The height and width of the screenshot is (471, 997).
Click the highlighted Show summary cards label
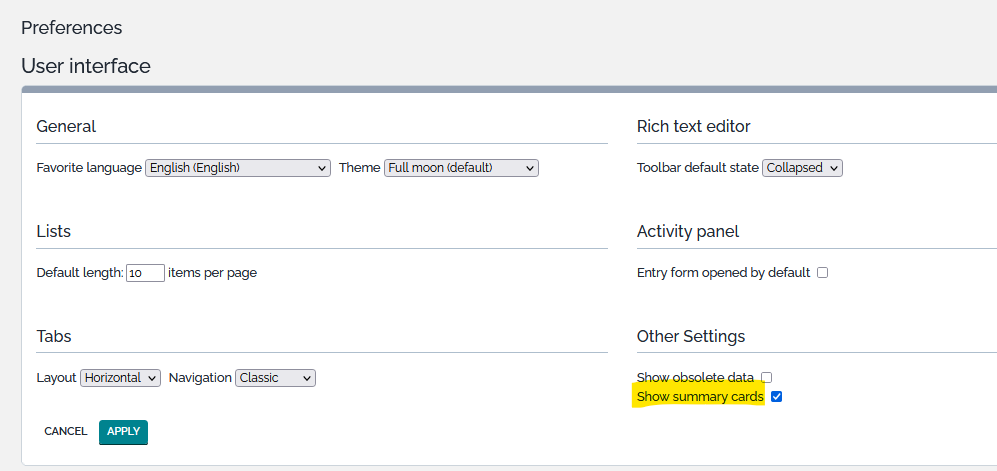click(x=700, y=397)
